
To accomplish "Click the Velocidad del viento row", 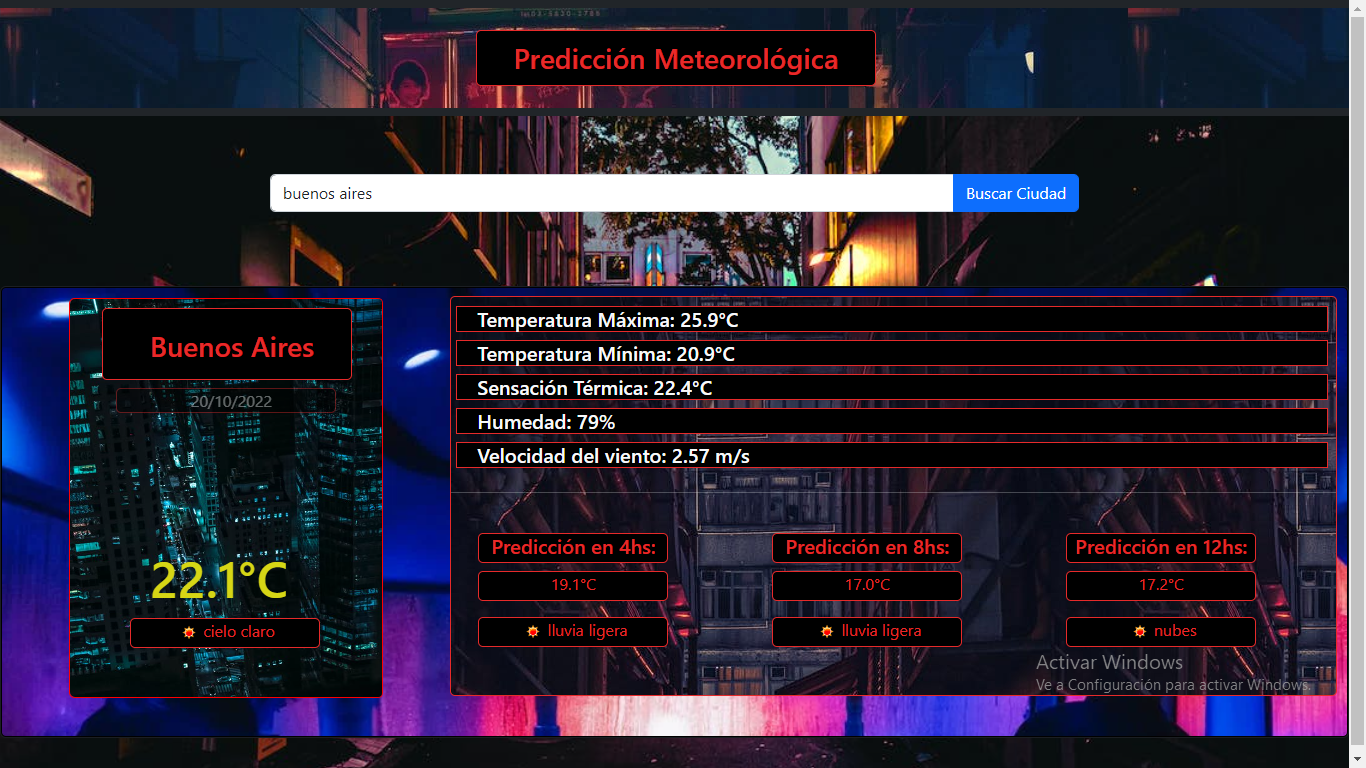I will [892, 455].
